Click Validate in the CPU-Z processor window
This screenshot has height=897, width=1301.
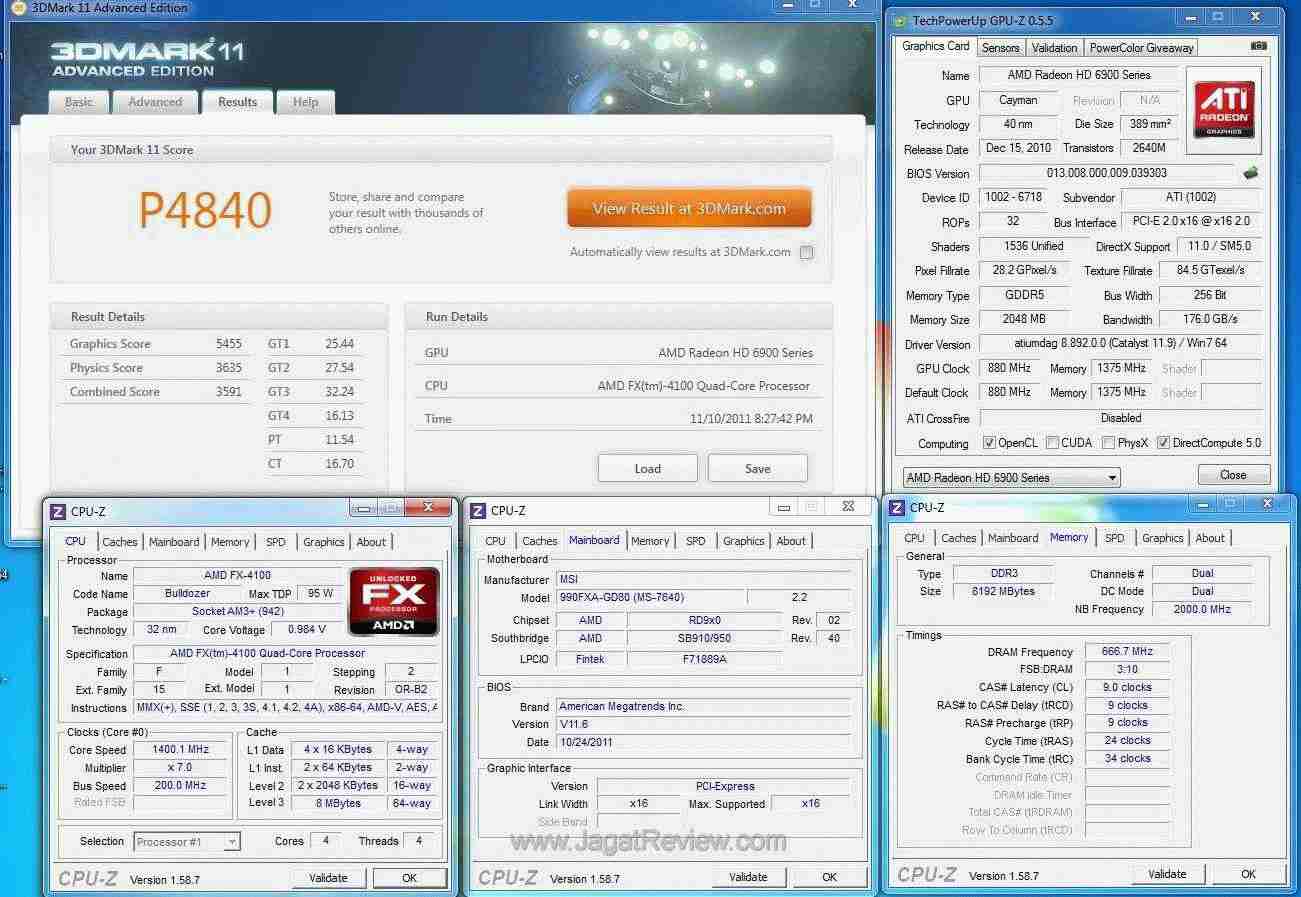(328, 878)
